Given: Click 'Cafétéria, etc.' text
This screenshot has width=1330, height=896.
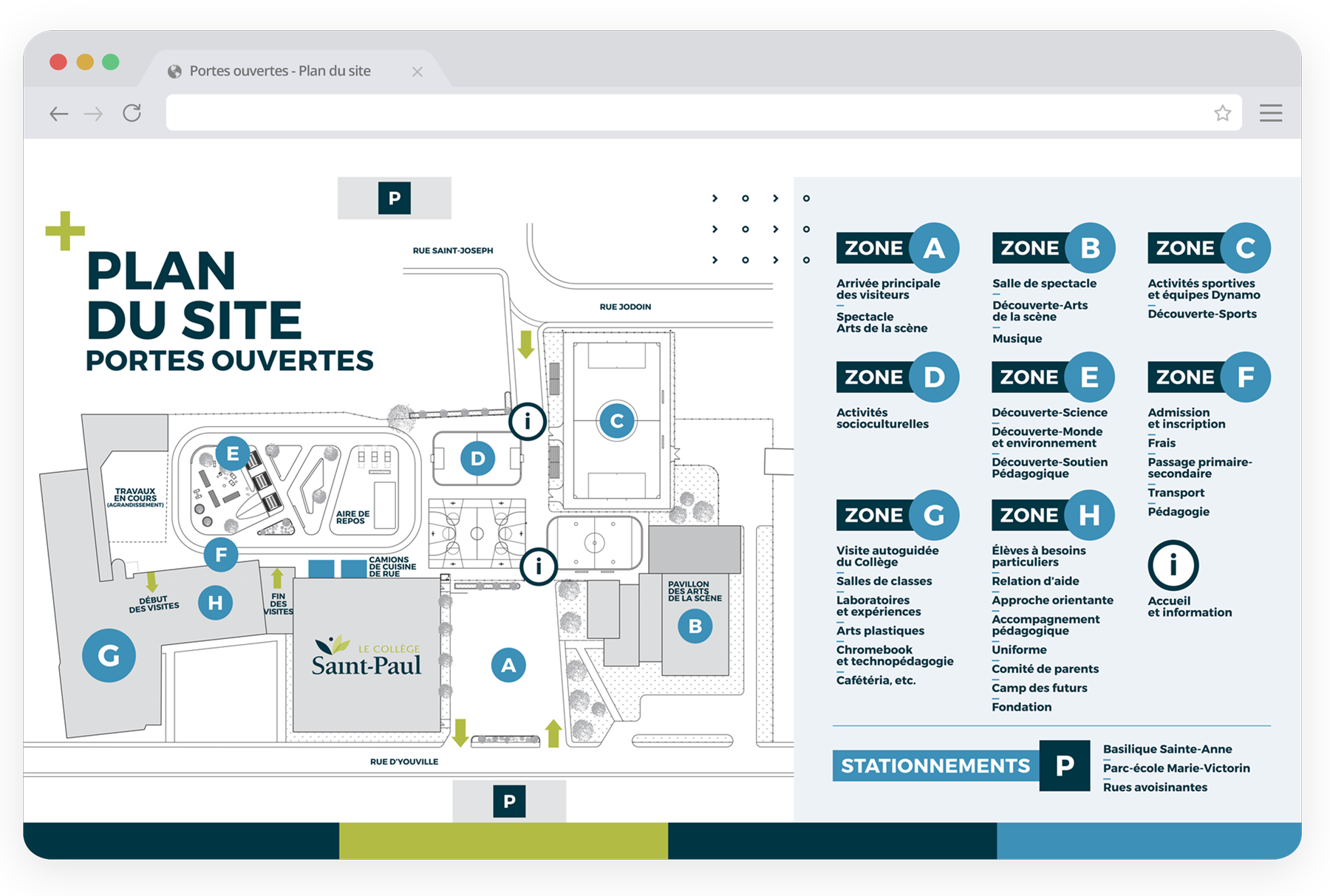Looking at the screenshot, I should point(876,680).
